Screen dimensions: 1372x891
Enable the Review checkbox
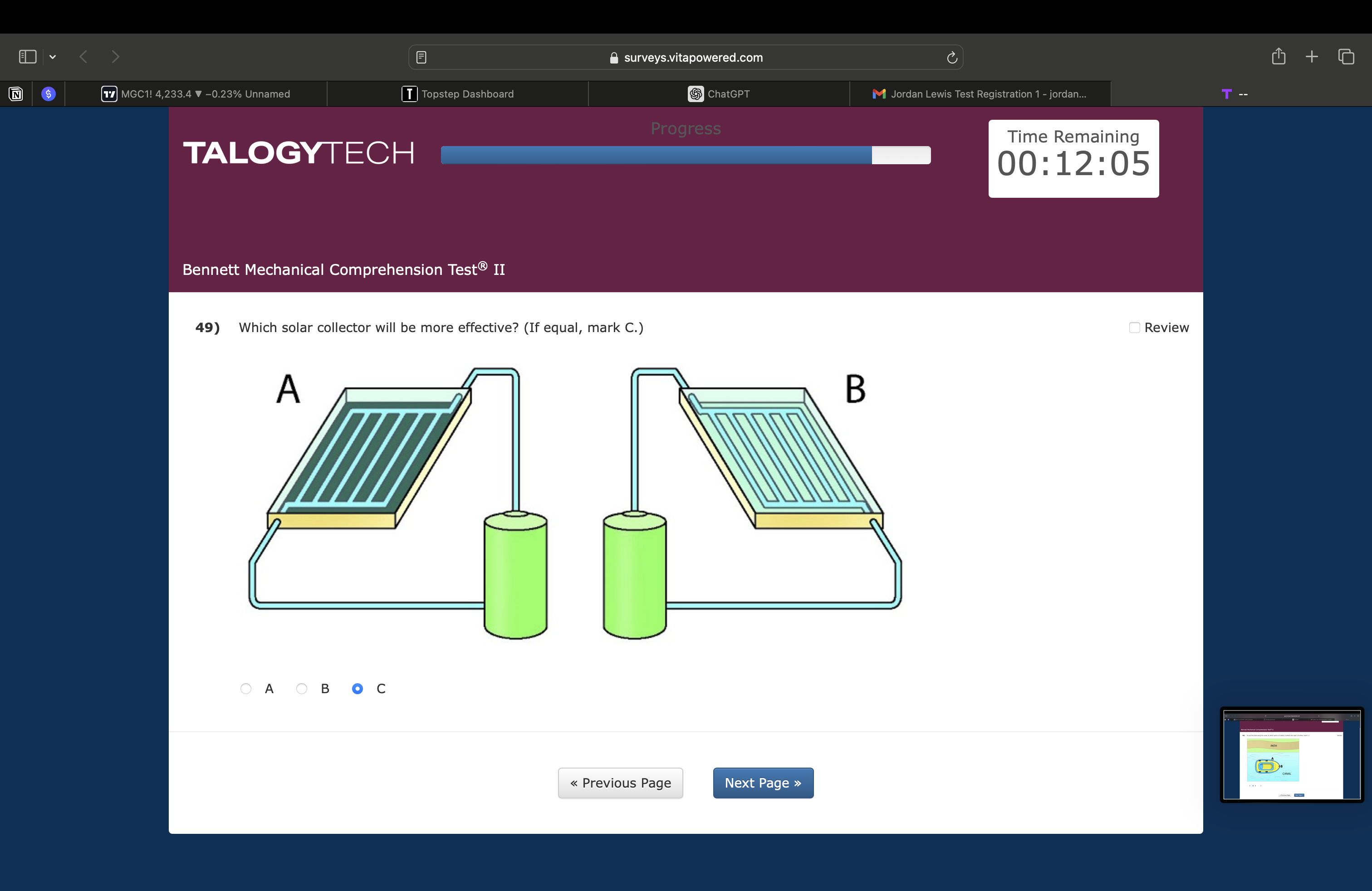pos(1134,328)
